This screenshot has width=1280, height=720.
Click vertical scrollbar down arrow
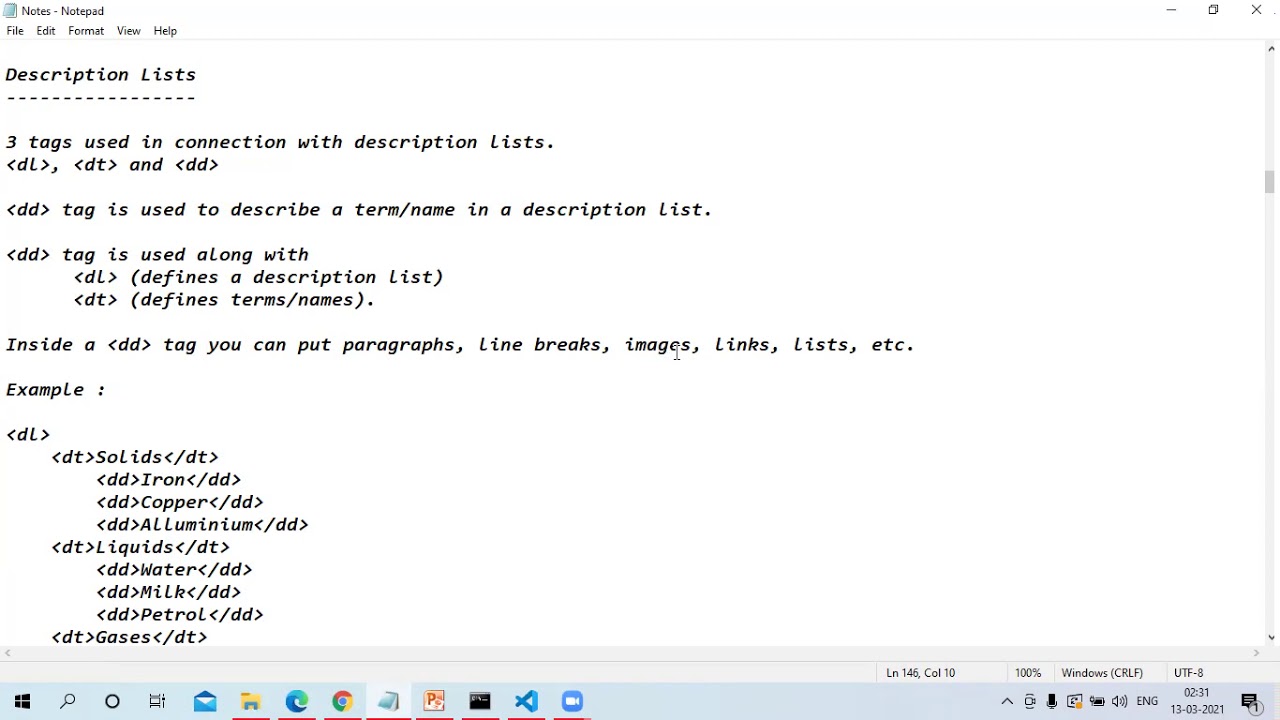[x=1271, y=637]
